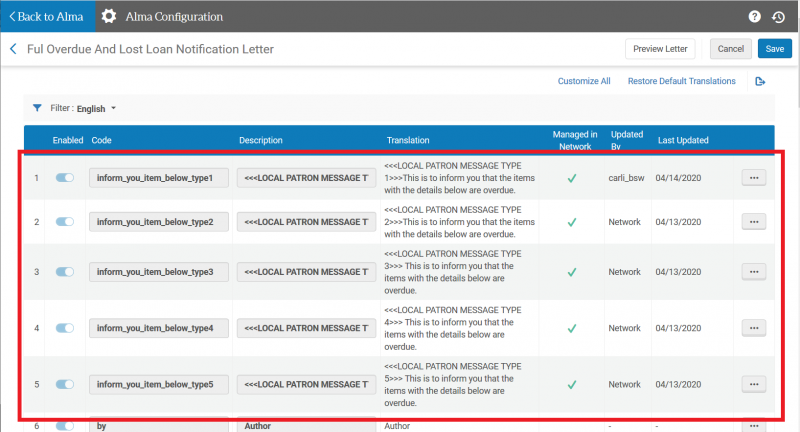This screenshot has height=432, width=800.
Task: Click code field inform_you_item_below_type2
Action: click(159, 222)
